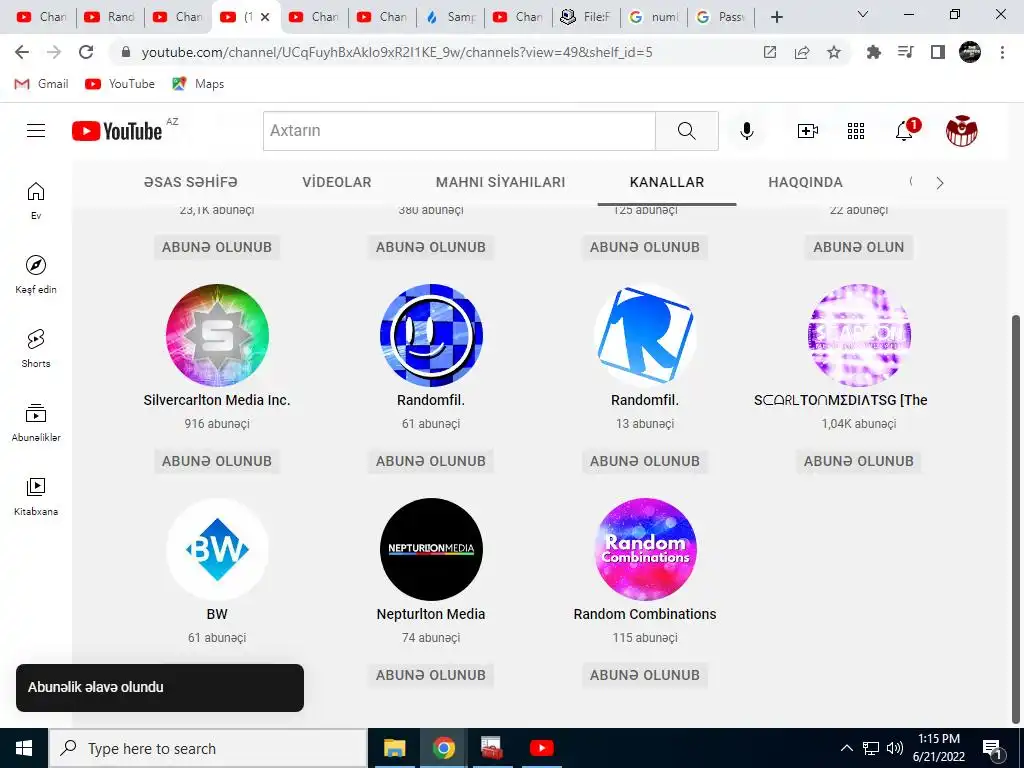Open Chrome extensions puzzle icon
Screen dimensions: 1024x768
[873, 52]
